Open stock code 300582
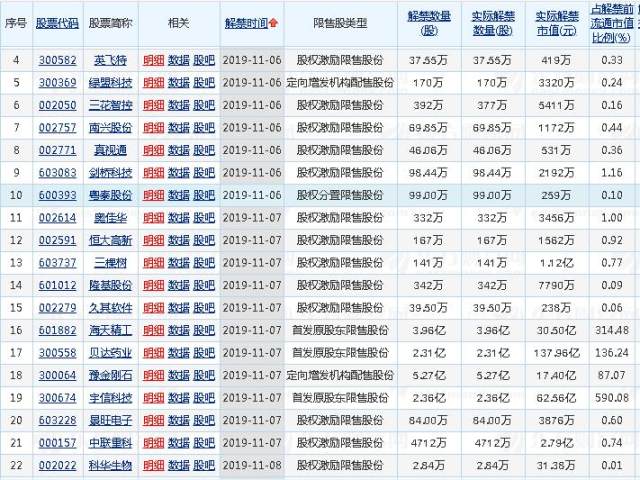 58,60
